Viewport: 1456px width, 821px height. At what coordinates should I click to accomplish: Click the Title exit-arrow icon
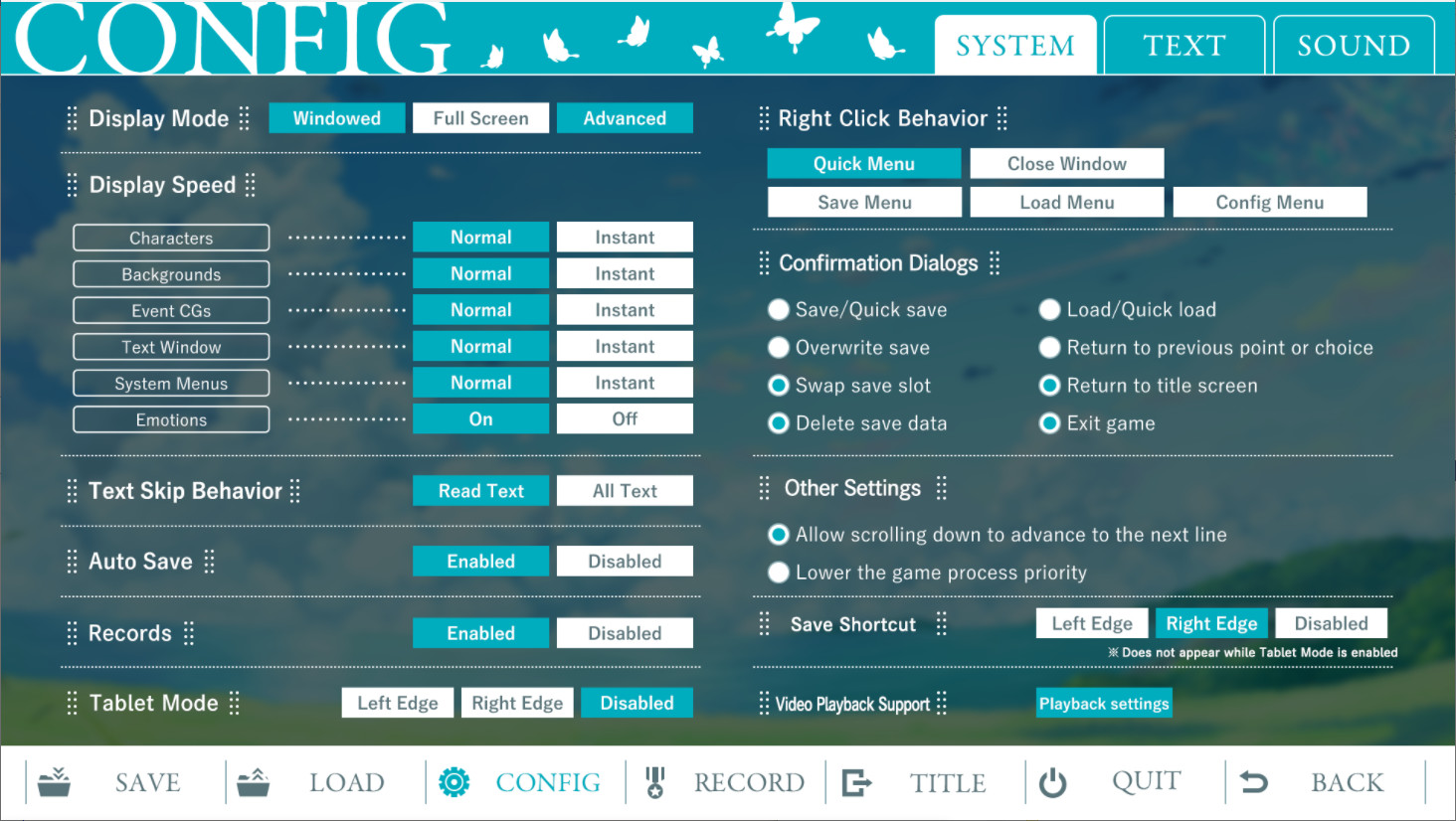click(x=856, y=782)
